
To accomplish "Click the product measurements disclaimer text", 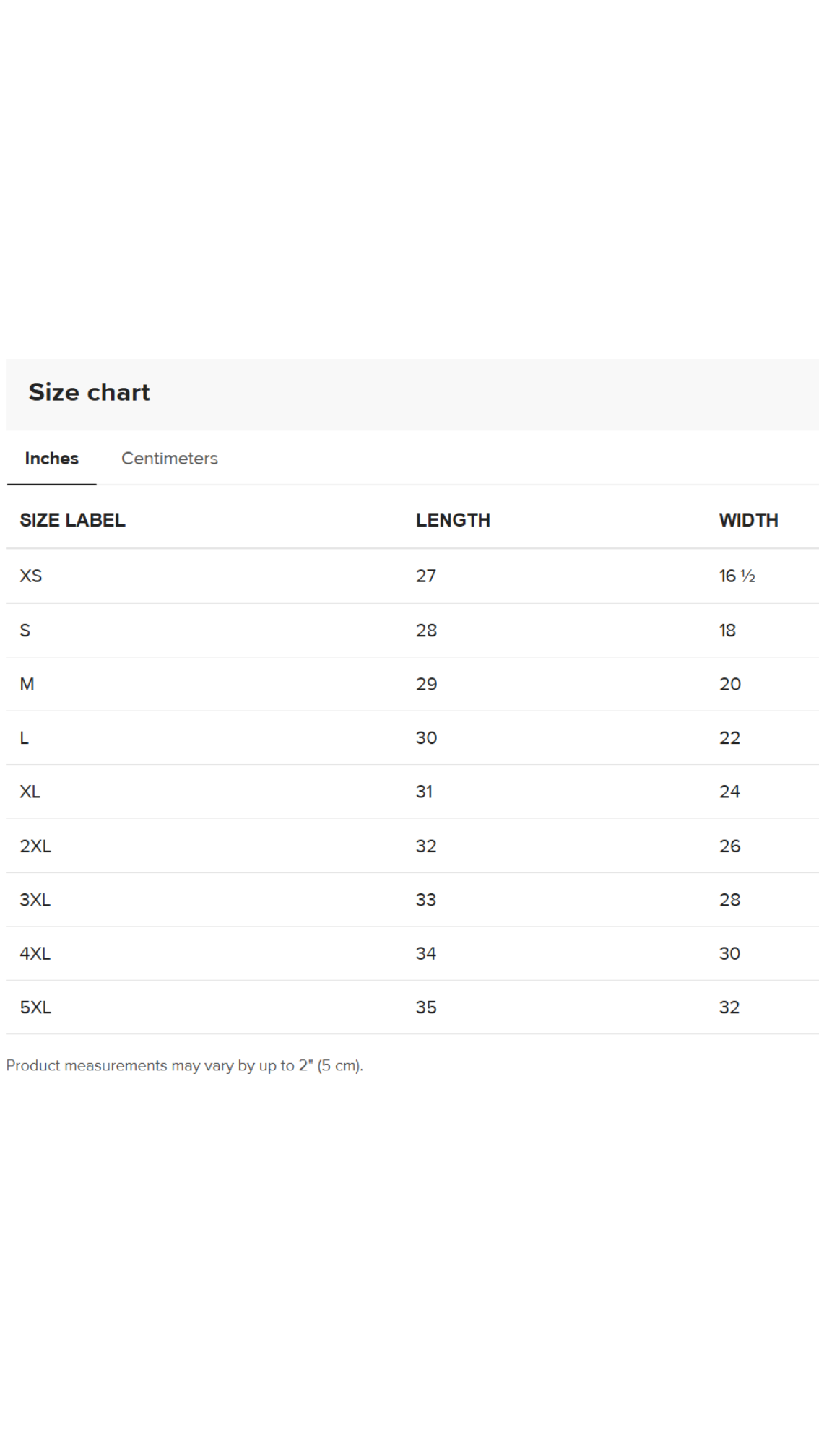I will click(184, 1066).
